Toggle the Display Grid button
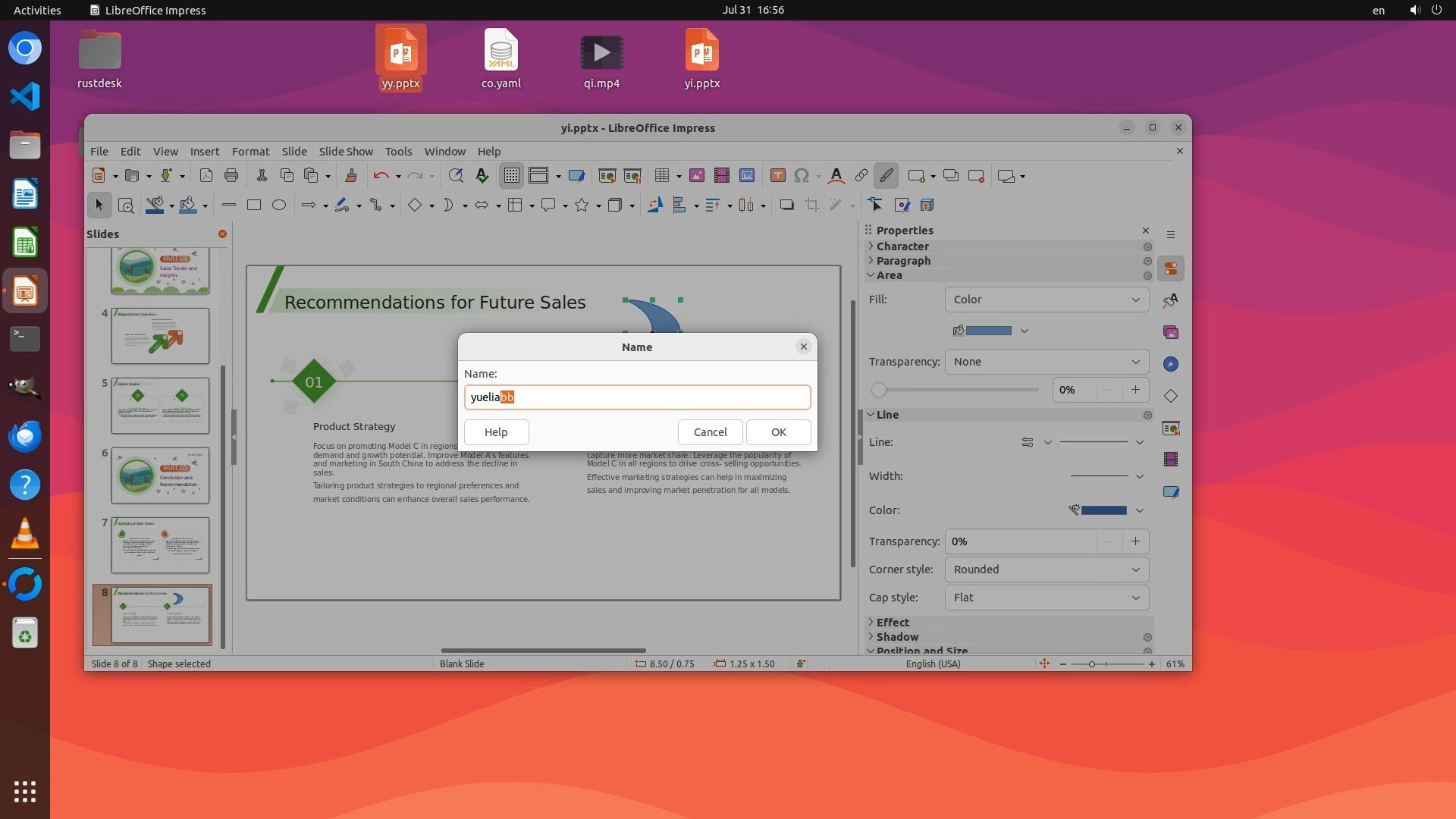The image size is (1456, 819). (512, 176)
